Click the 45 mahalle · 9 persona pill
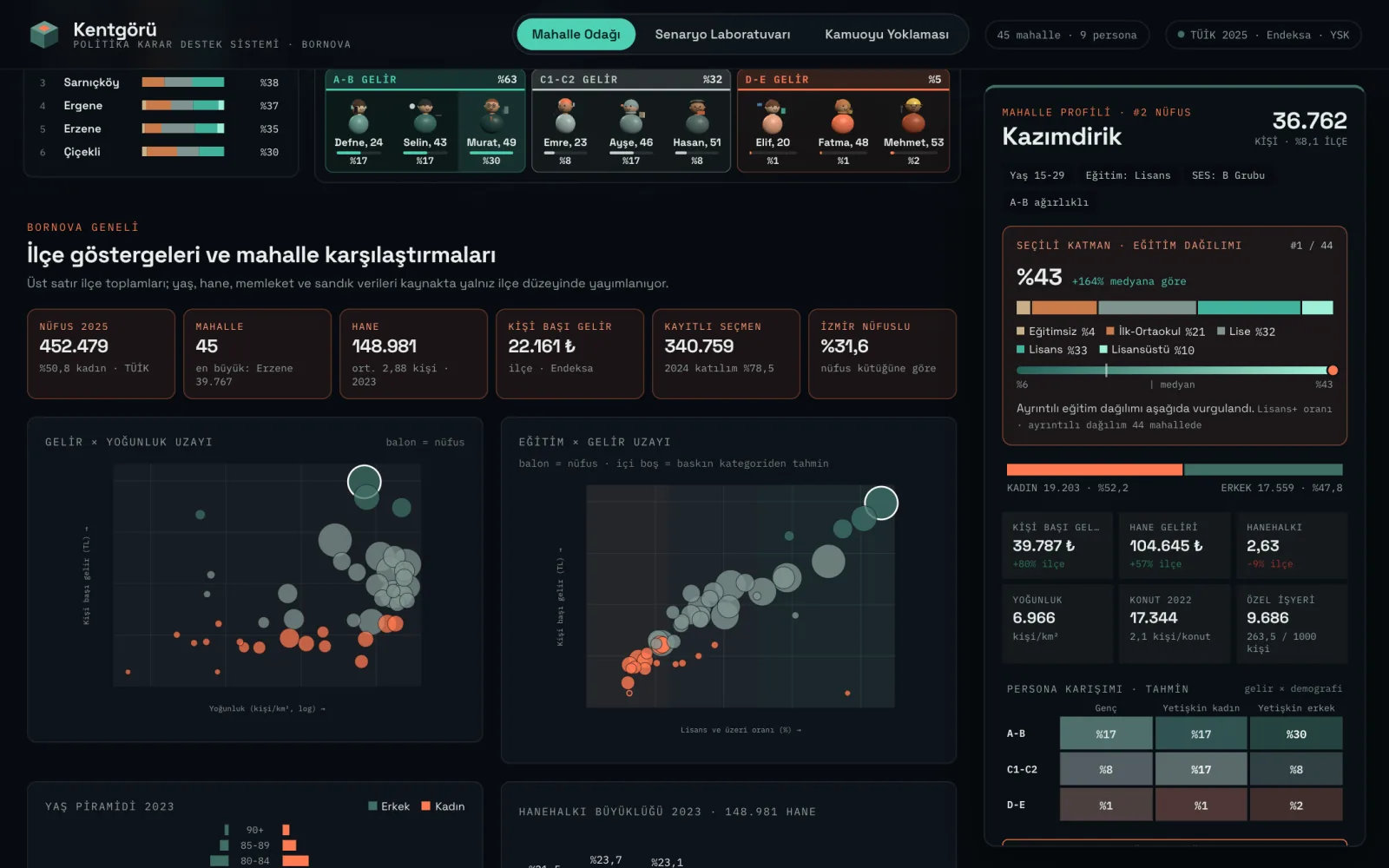 point(1067,35)
